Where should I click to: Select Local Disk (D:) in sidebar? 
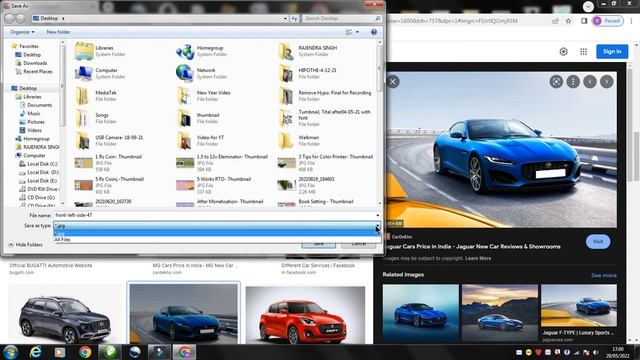[x=42, y=173]
